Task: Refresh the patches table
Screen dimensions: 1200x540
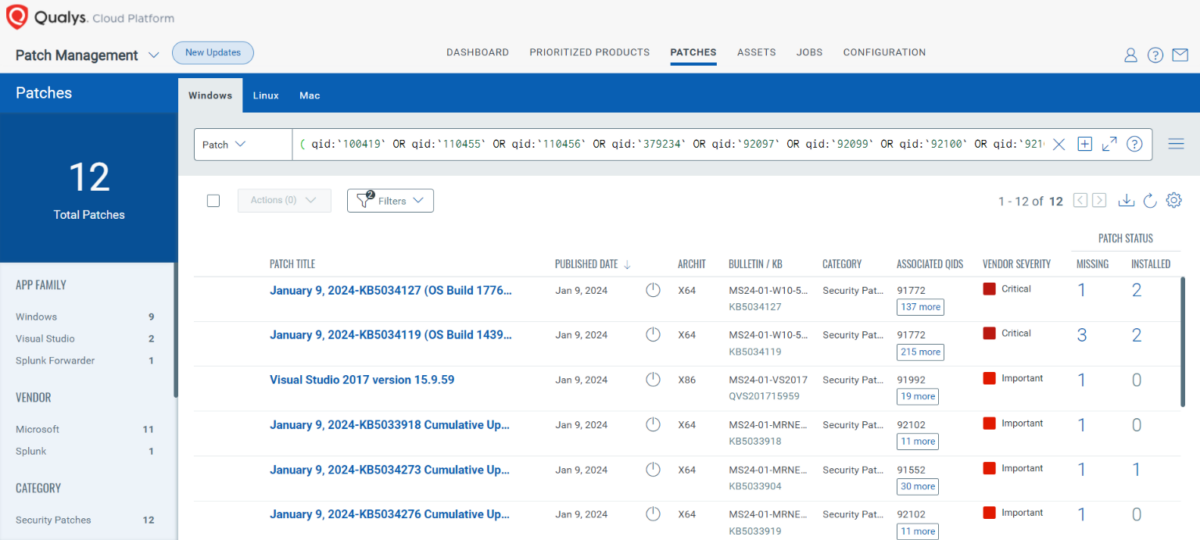Action: [x=1150, y=201]
